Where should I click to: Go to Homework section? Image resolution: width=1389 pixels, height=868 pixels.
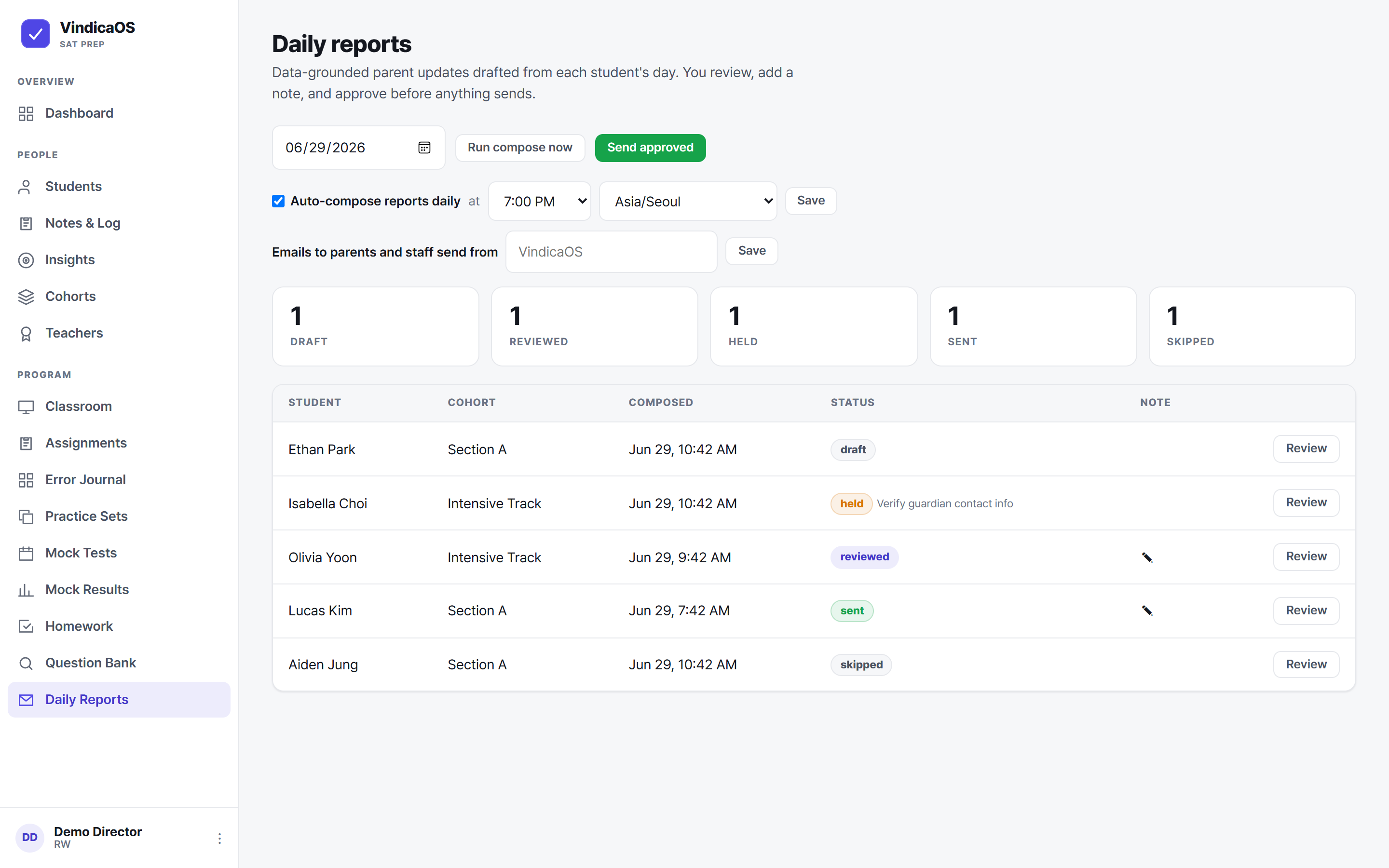[x=119, y=626]
